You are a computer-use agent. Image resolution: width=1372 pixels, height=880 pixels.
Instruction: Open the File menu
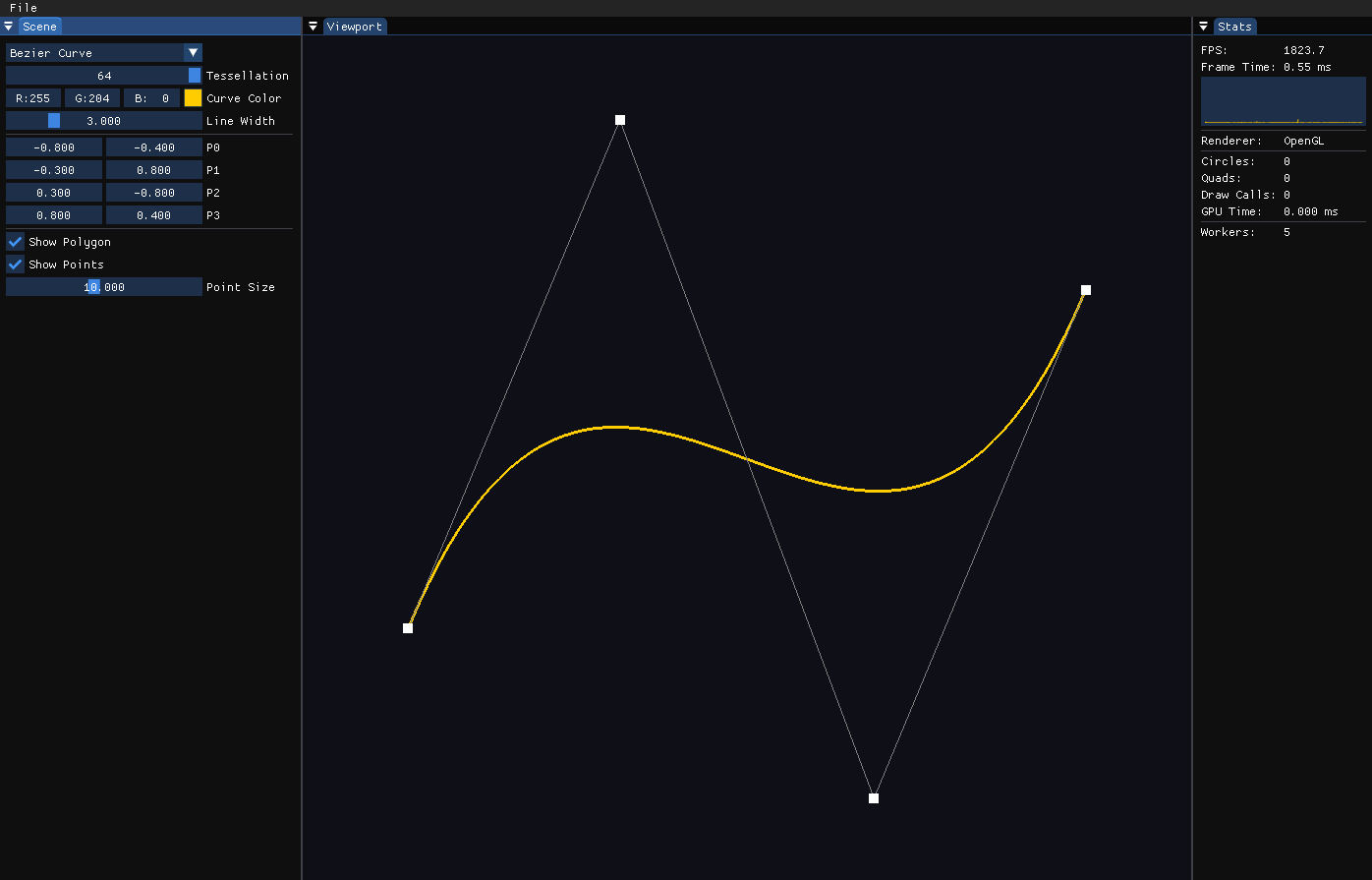click(23, 8)
